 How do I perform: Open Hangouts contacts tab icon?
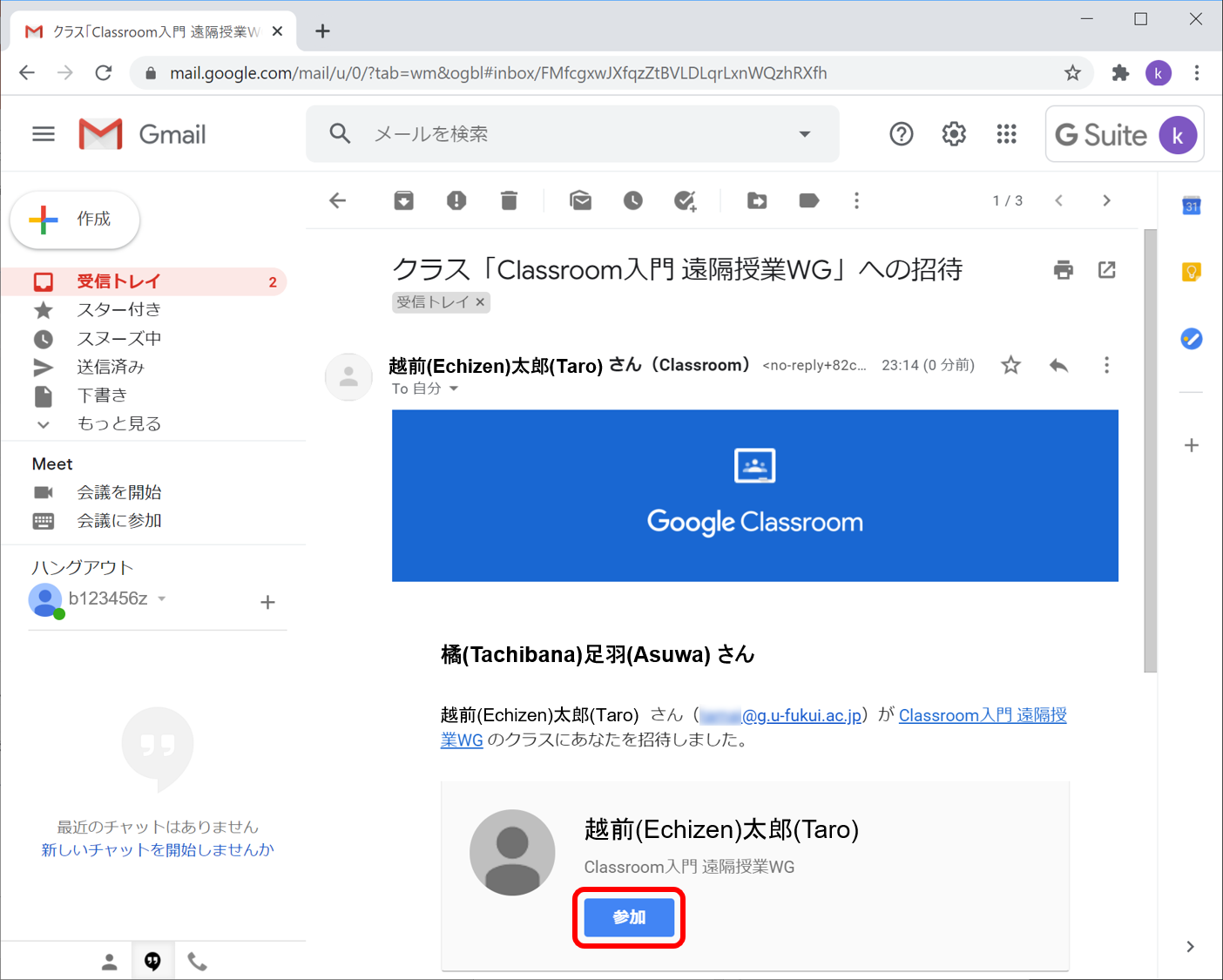[x=109, y=962]
